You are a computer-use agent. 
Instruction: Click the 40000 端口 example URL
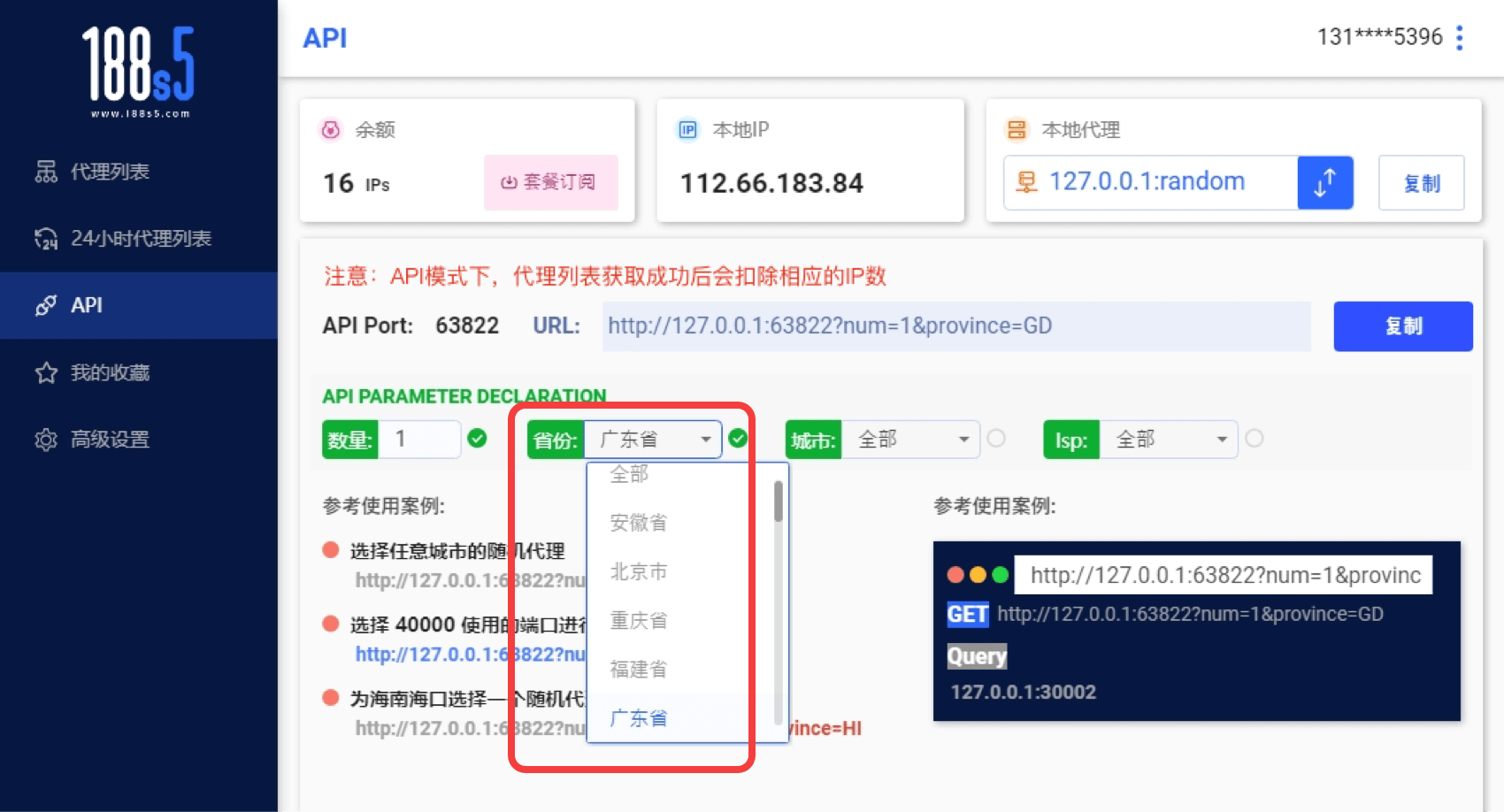point(471,655)
